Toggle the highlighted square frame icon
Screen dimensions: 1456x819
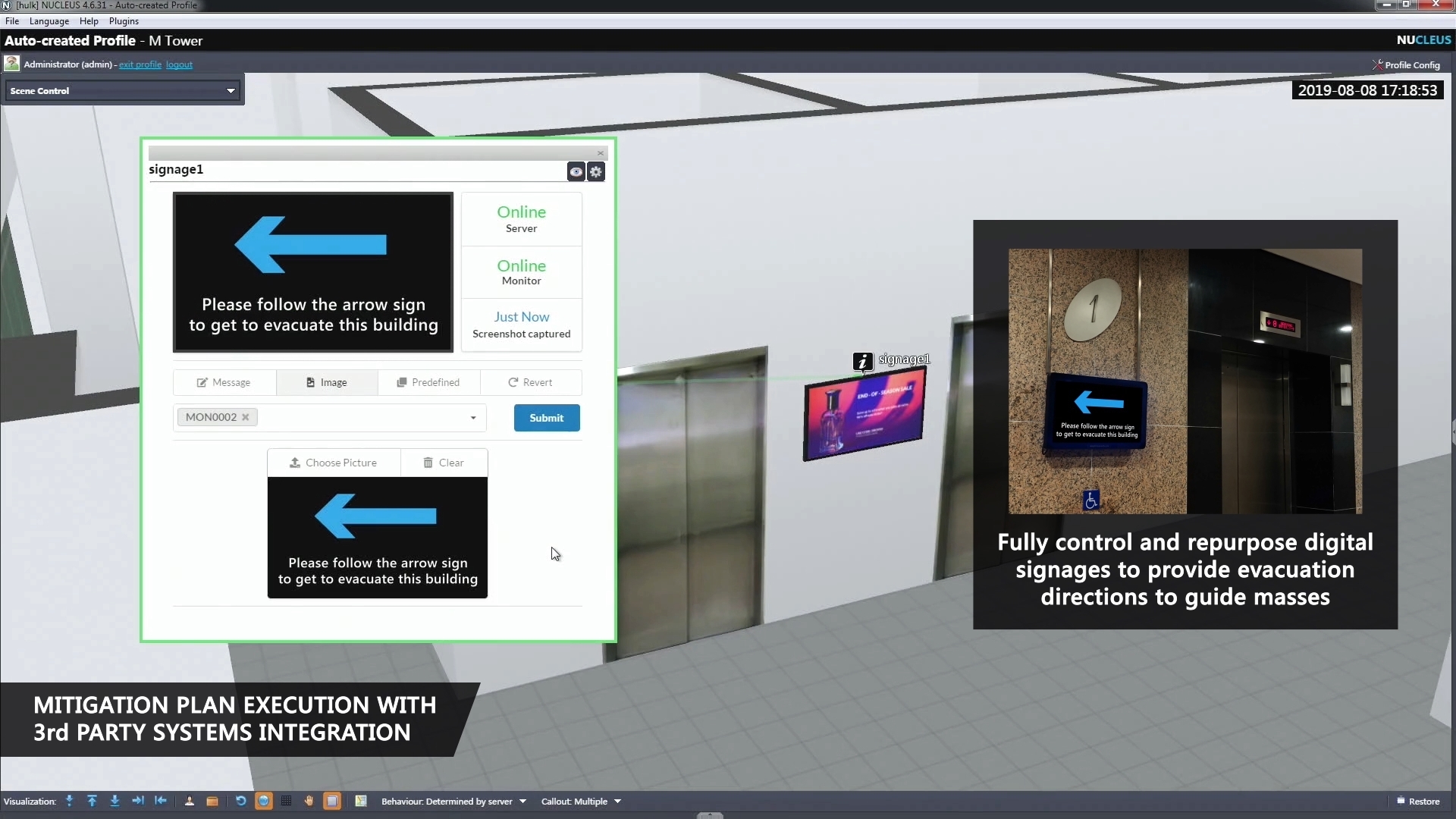(332, 801)
